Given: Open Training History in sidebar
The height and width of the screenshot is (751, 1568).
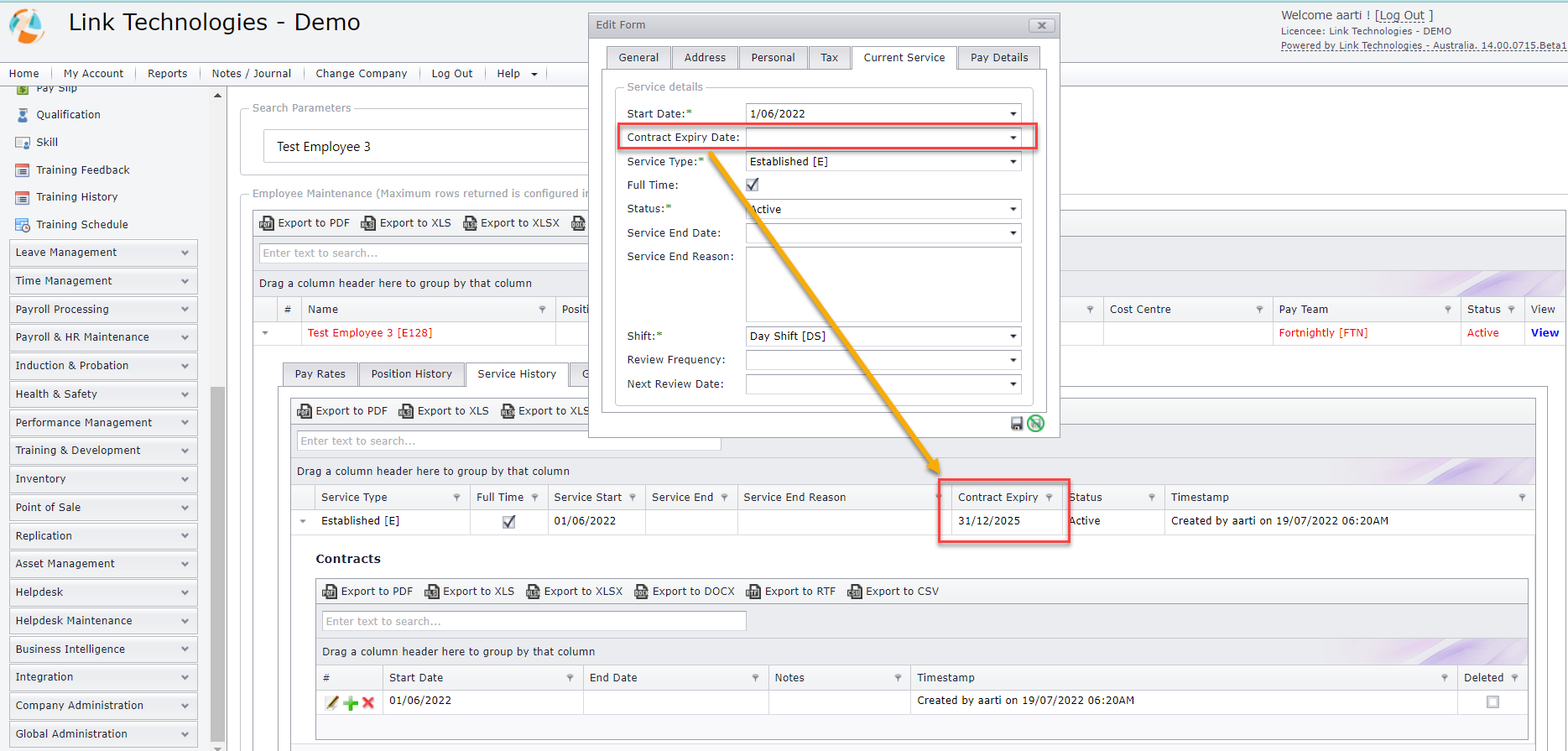Looking at the screenshot, I should click(76, 197).
